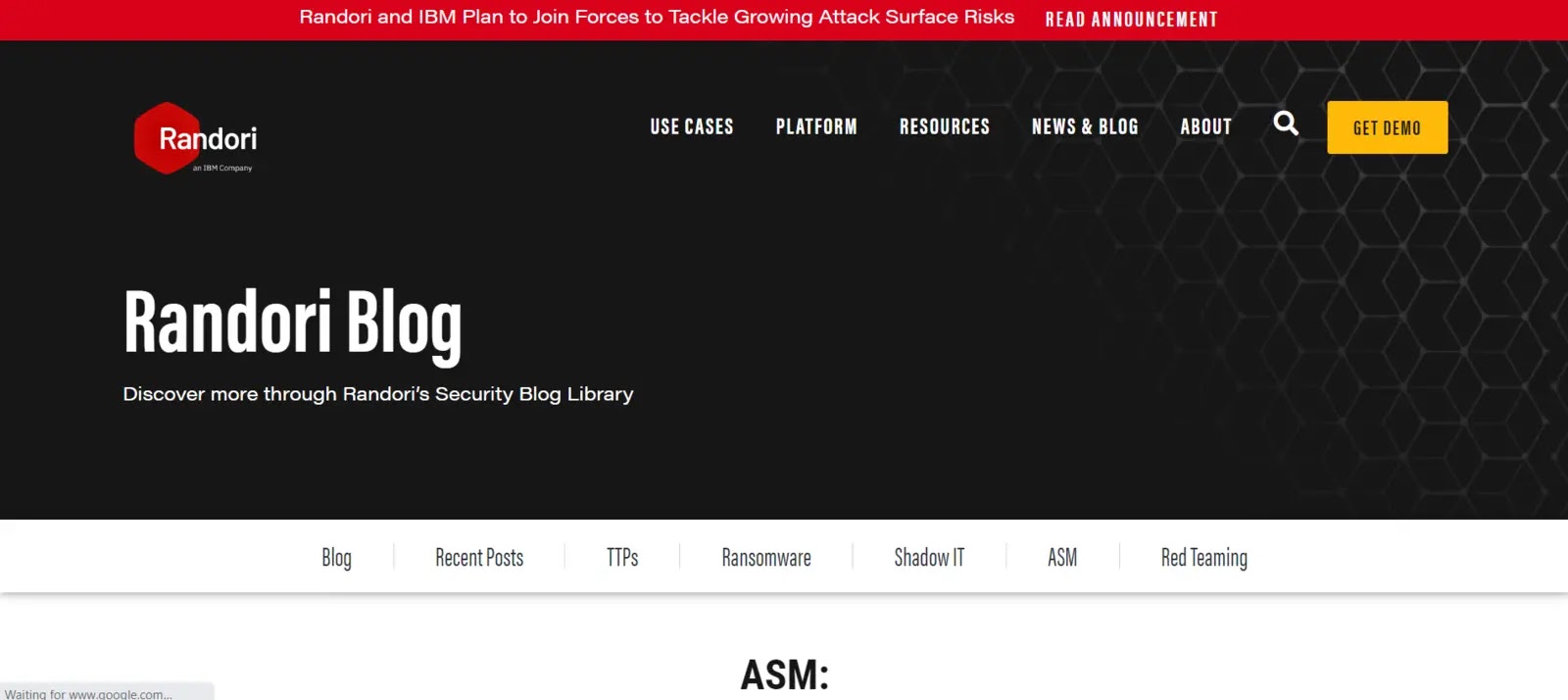Viewport: 1568px width, 700px height.
Task: Click the Read Announcement link
Action: 1131,20
